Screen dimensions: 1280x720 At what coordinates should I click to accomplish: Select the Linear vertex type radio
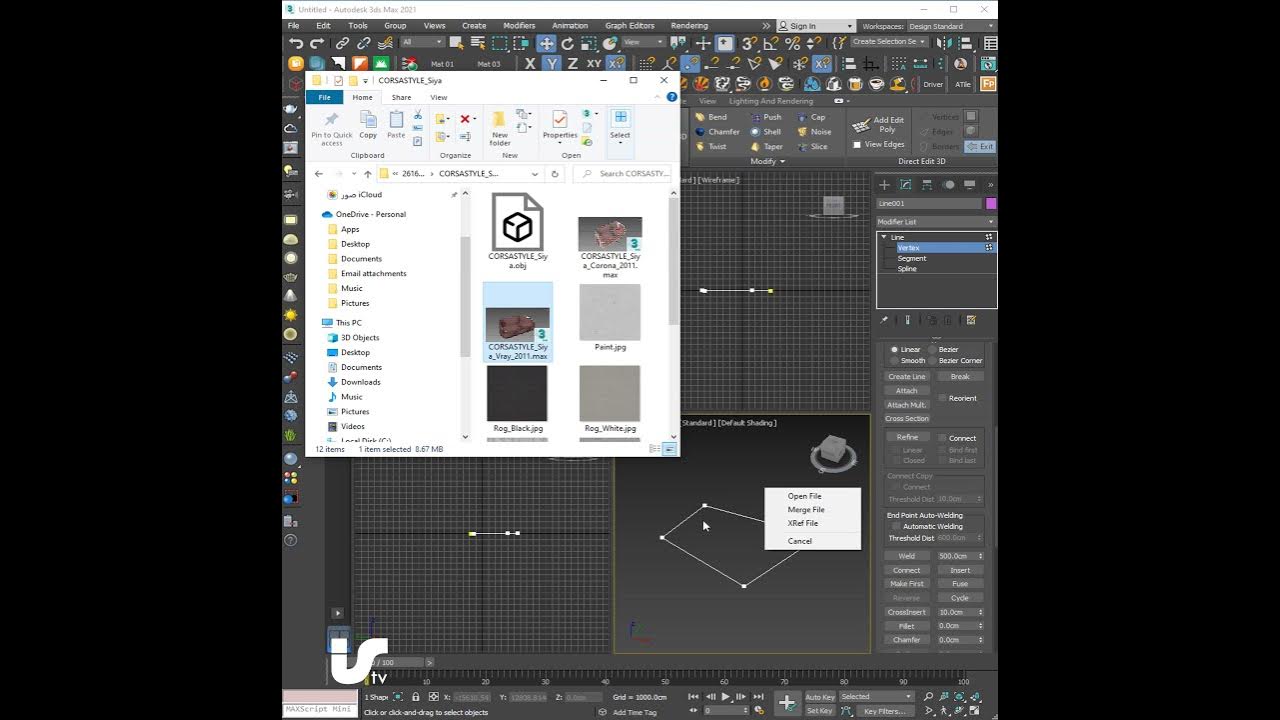[x=895, y=349]
